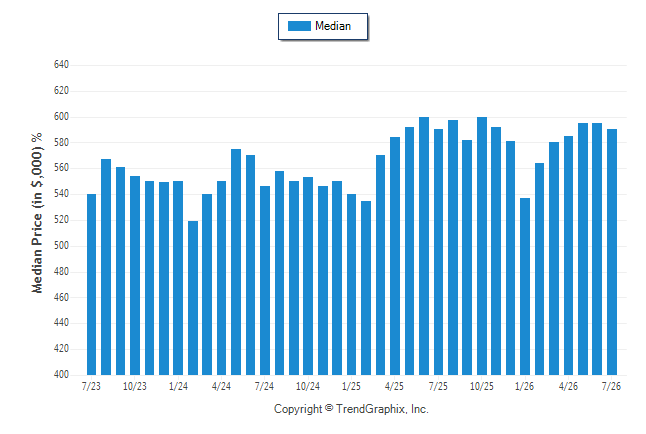The height and width of the screenshot is (434, 646).
Task: Click the 1/26 median price bar
Action: (525, 286)
